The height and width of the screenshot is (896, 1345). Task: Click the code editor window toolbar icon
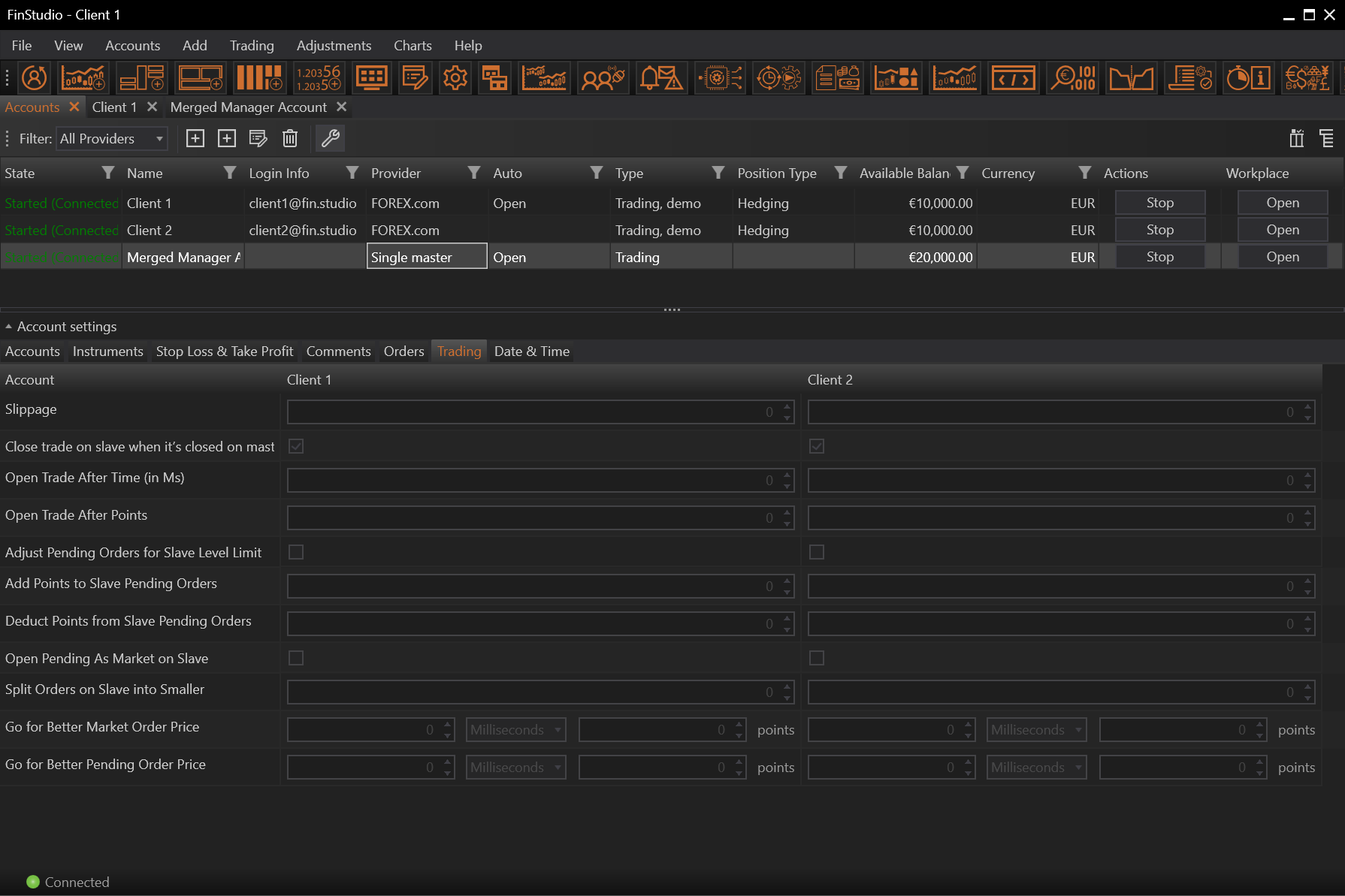coord(1013,77)
